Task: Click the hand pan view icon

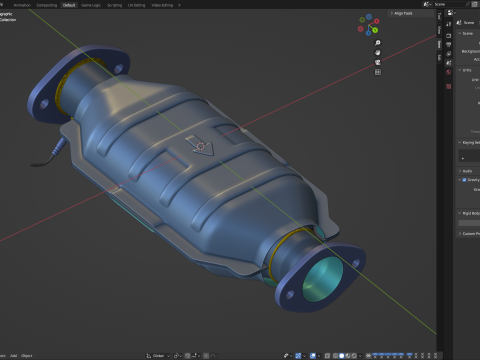Action: tap(378, 53)
